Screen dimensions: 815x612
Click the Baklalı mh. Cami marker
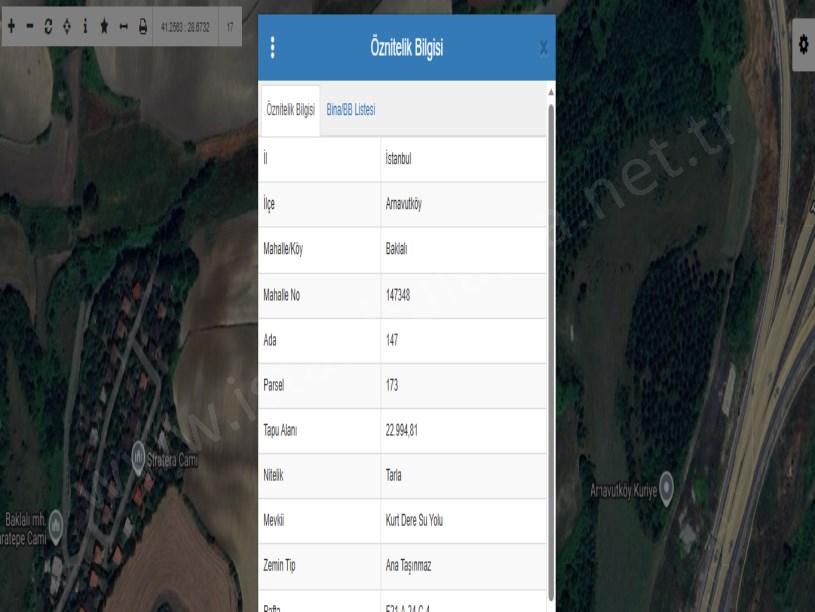[x=57, y=521]
